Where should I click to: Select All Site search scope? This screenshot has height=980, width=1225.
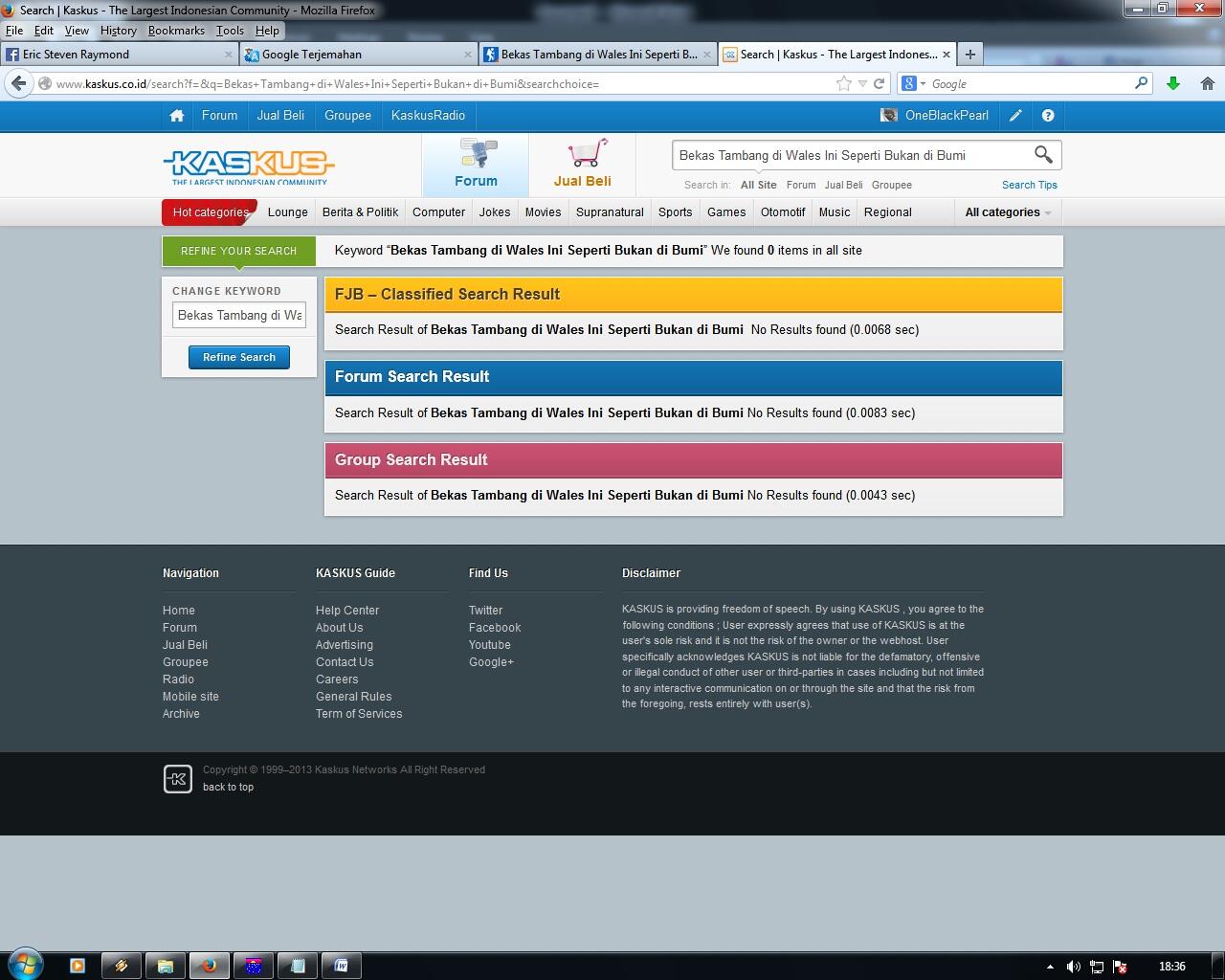758,185
